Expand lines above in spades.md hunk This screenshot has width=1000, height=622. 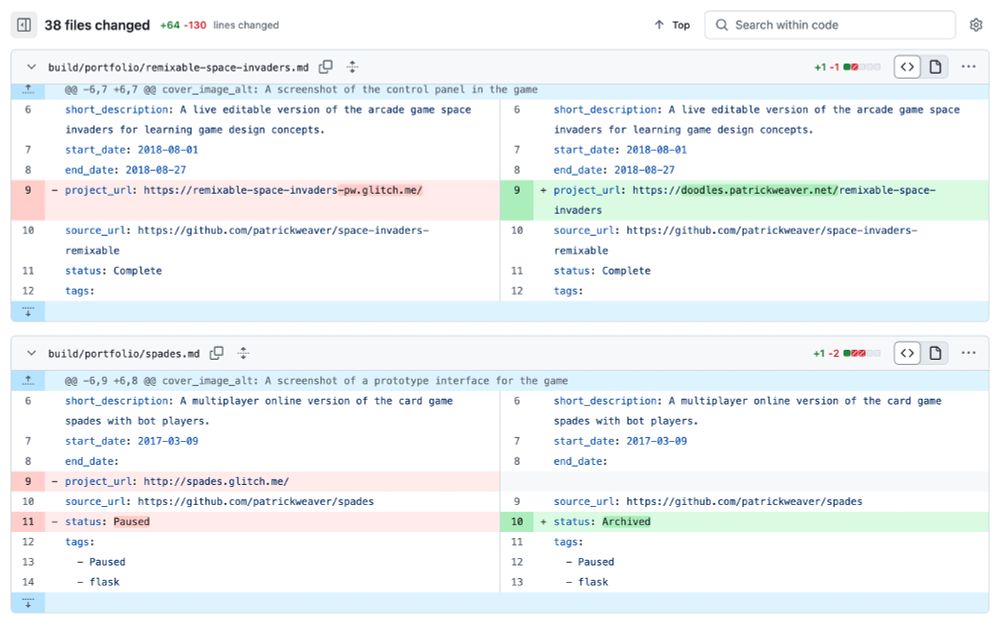pyautogui.click(x=28, y=381)
